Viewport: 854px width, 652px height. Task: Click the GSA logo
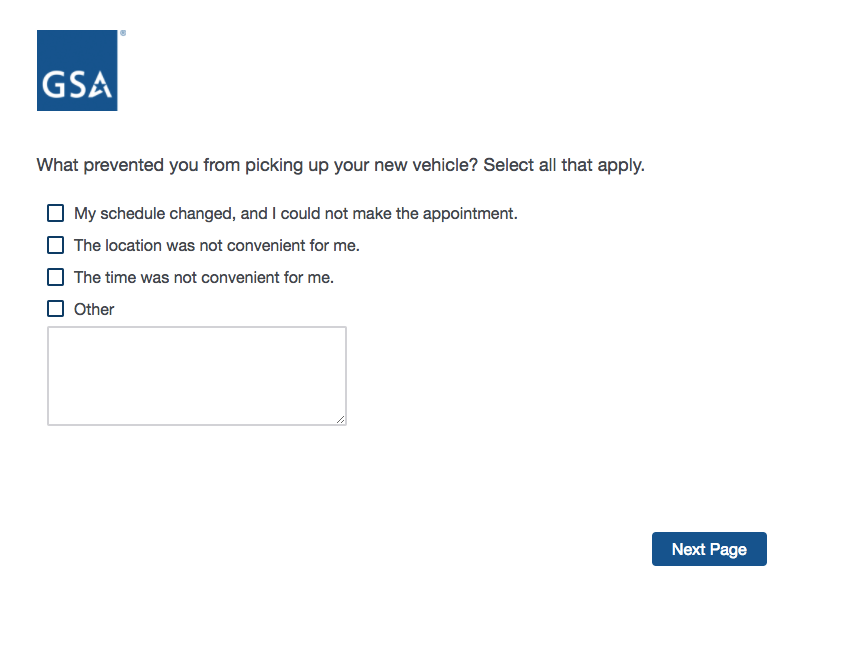pyautogui.click(x=77, y=70)
